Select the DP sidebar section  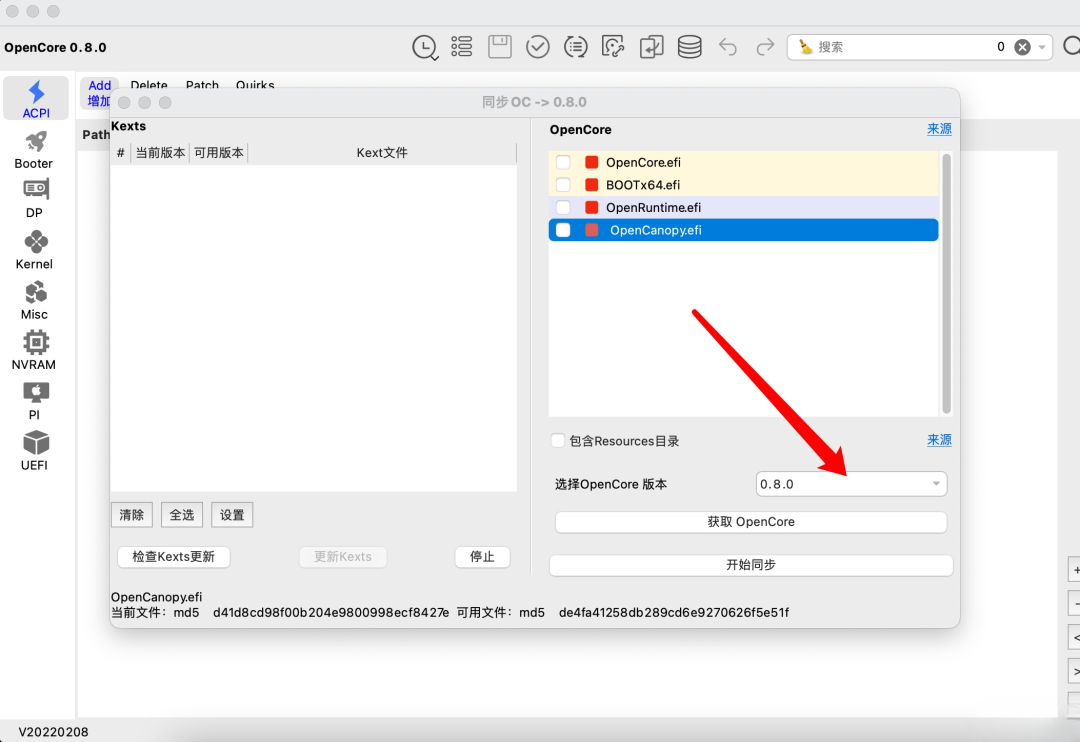[34, 198]
